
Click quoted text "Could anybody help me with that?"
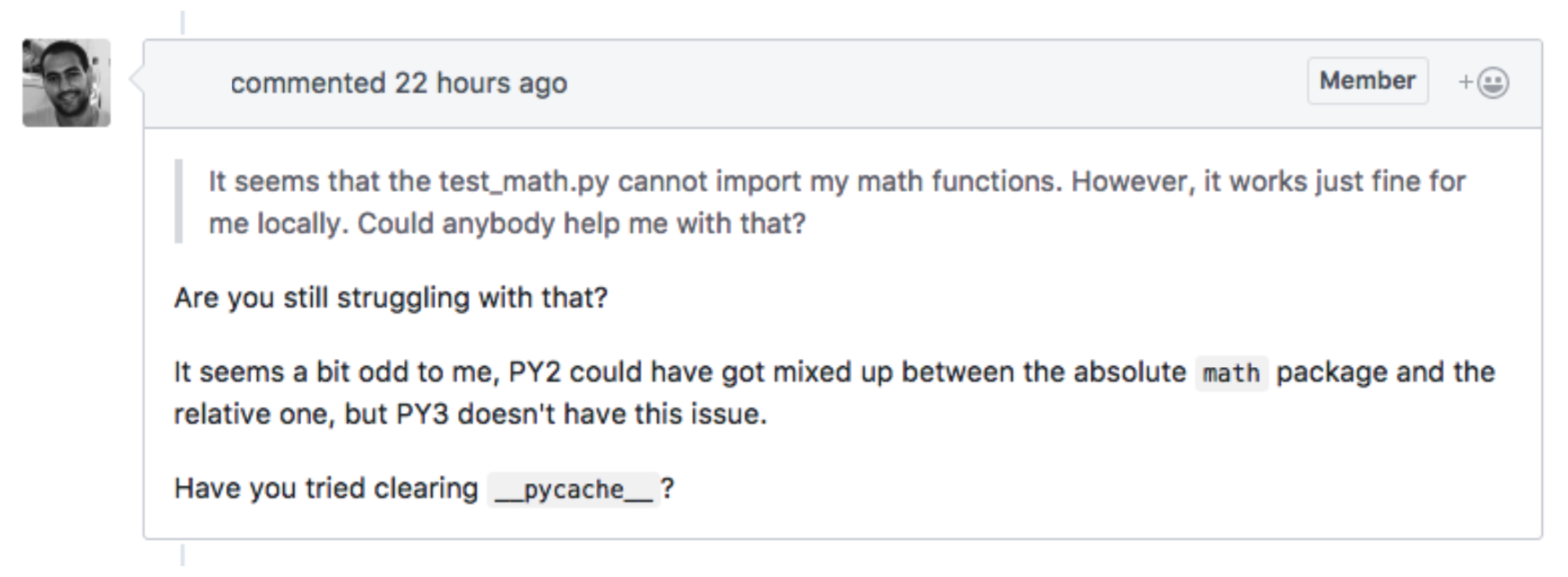pyautogui.click(x=582, y=224)
